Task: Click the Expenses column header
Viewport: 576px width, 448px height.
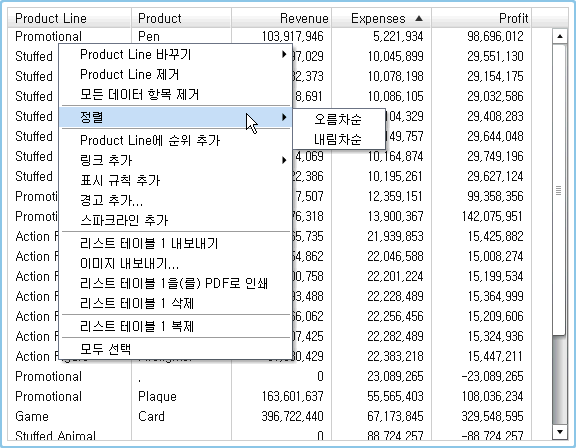Action: [x=381, y=18]
